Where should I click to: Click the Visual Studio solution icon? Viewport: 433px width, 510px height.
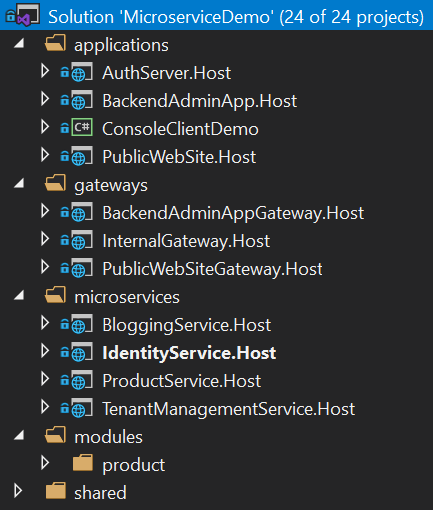click(x=27, y=15)
